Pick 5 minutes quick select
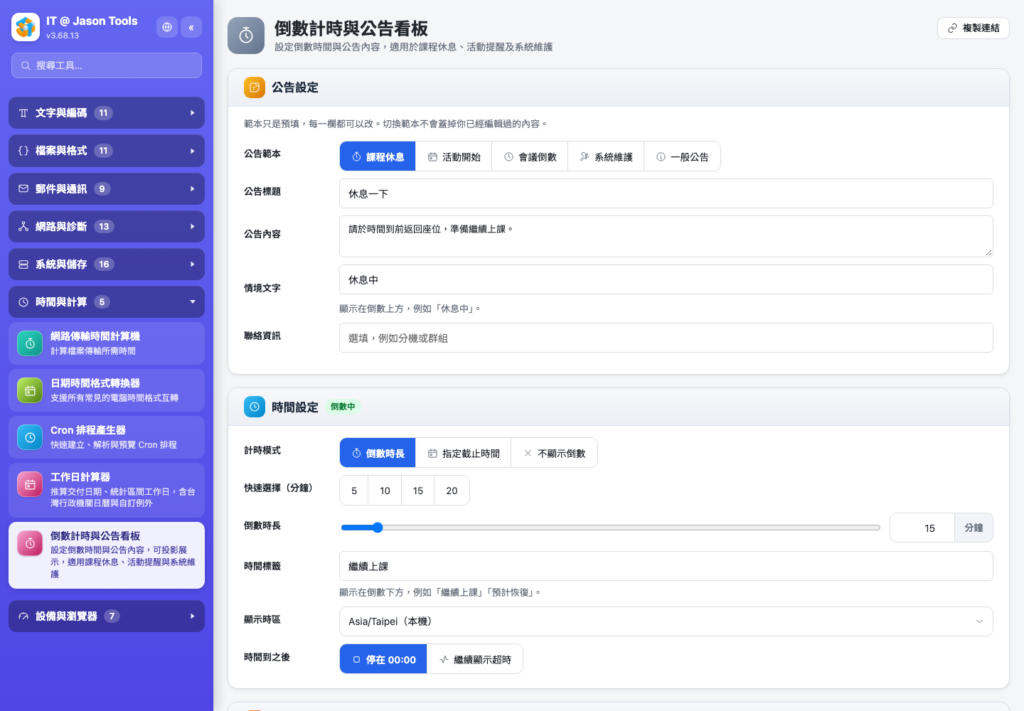This screenshot has width=1024, height=711. click(x=354, y=491)
